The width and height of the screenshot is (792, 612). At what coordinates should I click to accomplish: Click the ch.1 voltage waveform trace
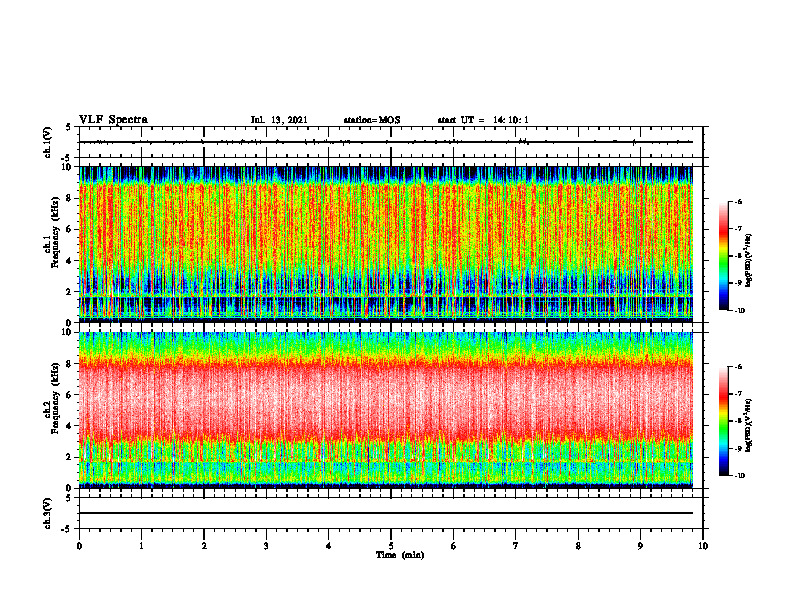pos(386,142)
